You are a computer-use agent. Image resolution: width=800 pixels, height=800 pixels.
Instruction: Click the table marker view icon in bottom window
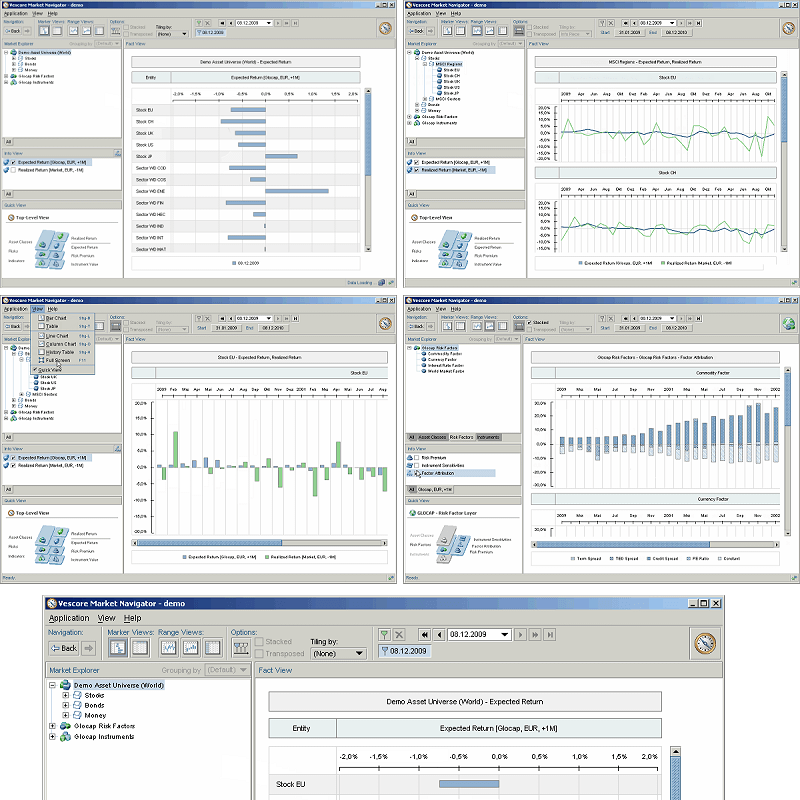[141, 648]
